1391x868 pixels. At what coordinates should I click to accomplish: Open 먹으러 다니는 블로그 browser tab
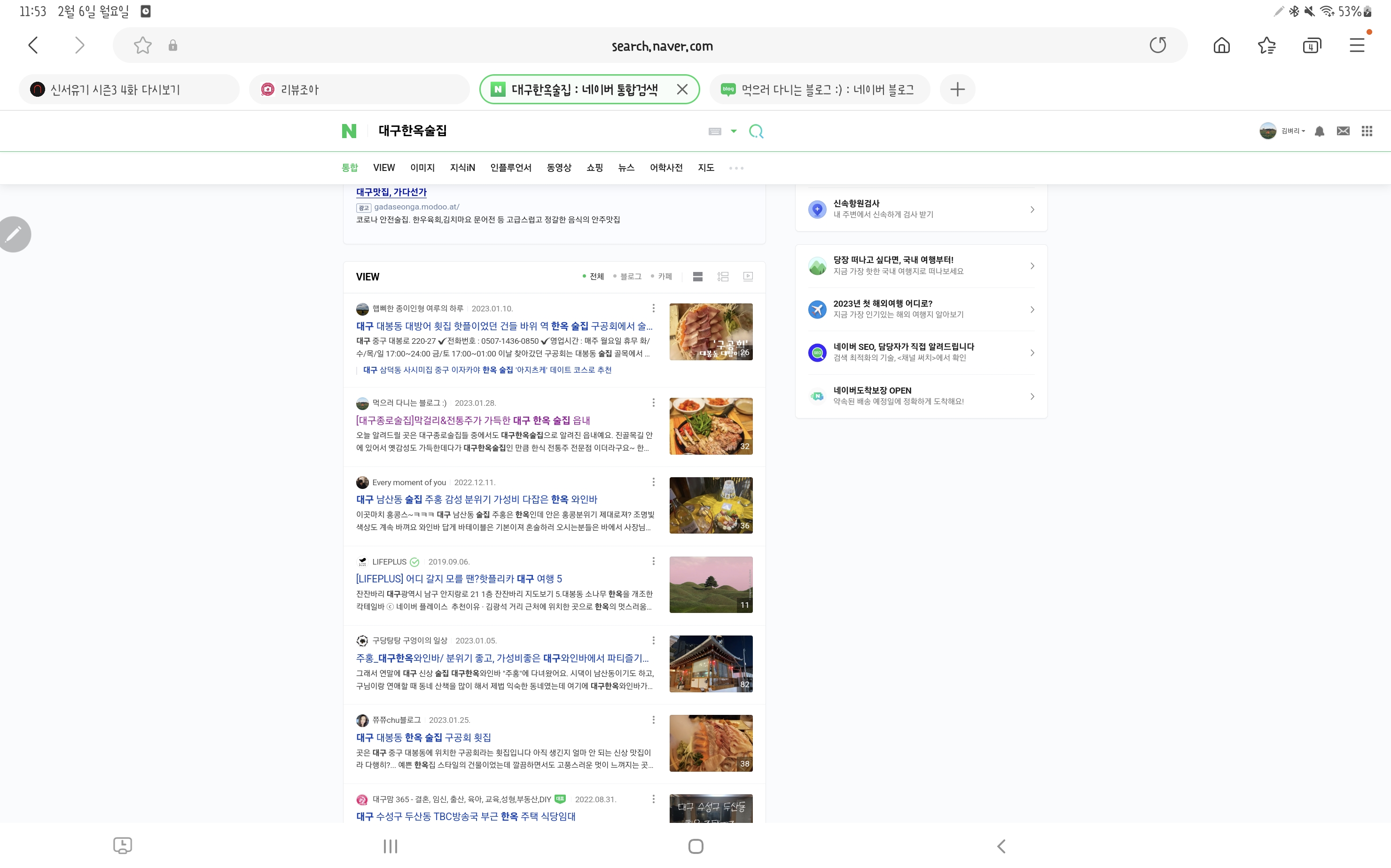pos(820,90)
